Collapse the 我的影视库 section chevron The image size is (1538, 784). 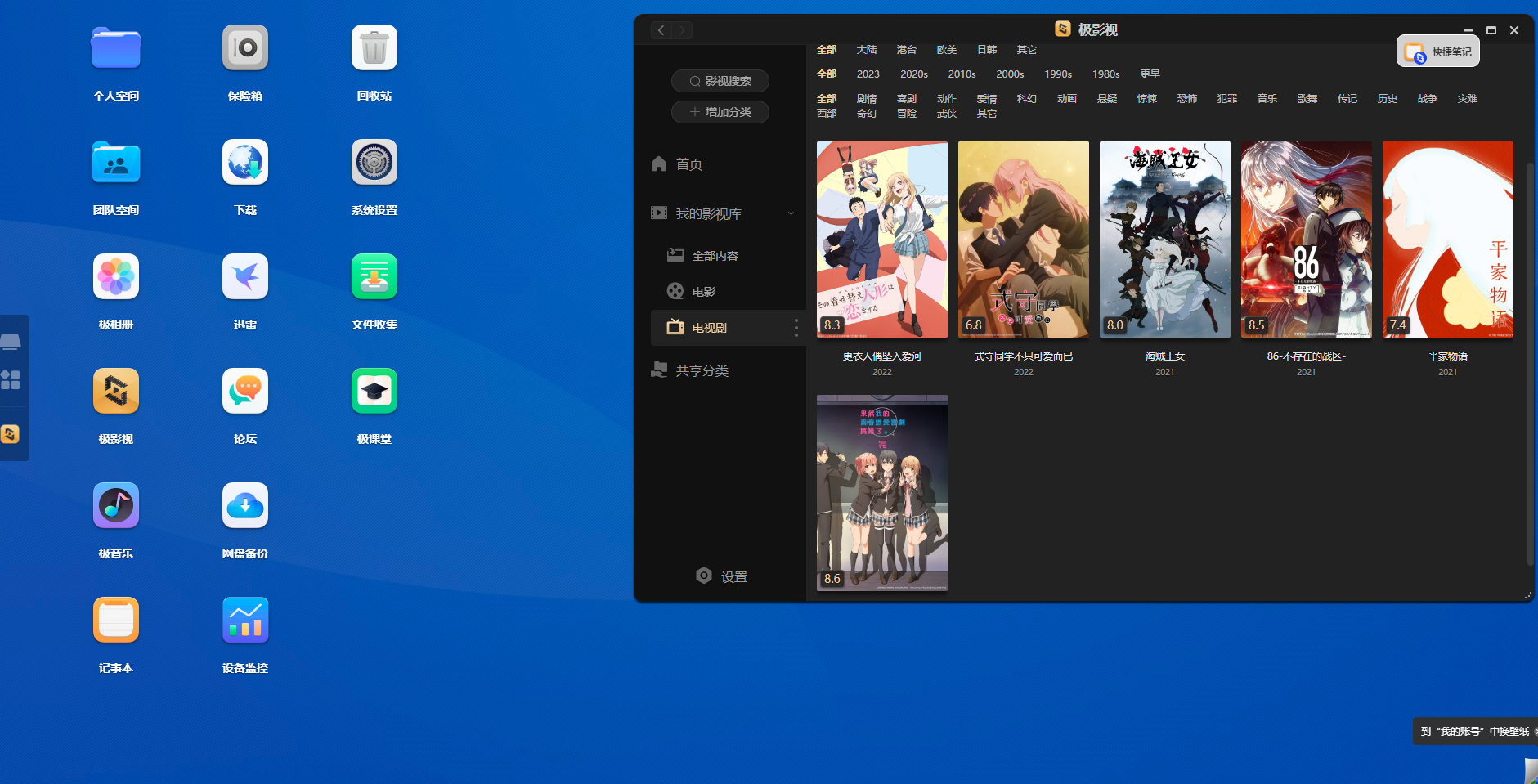(x=791, y=213)
